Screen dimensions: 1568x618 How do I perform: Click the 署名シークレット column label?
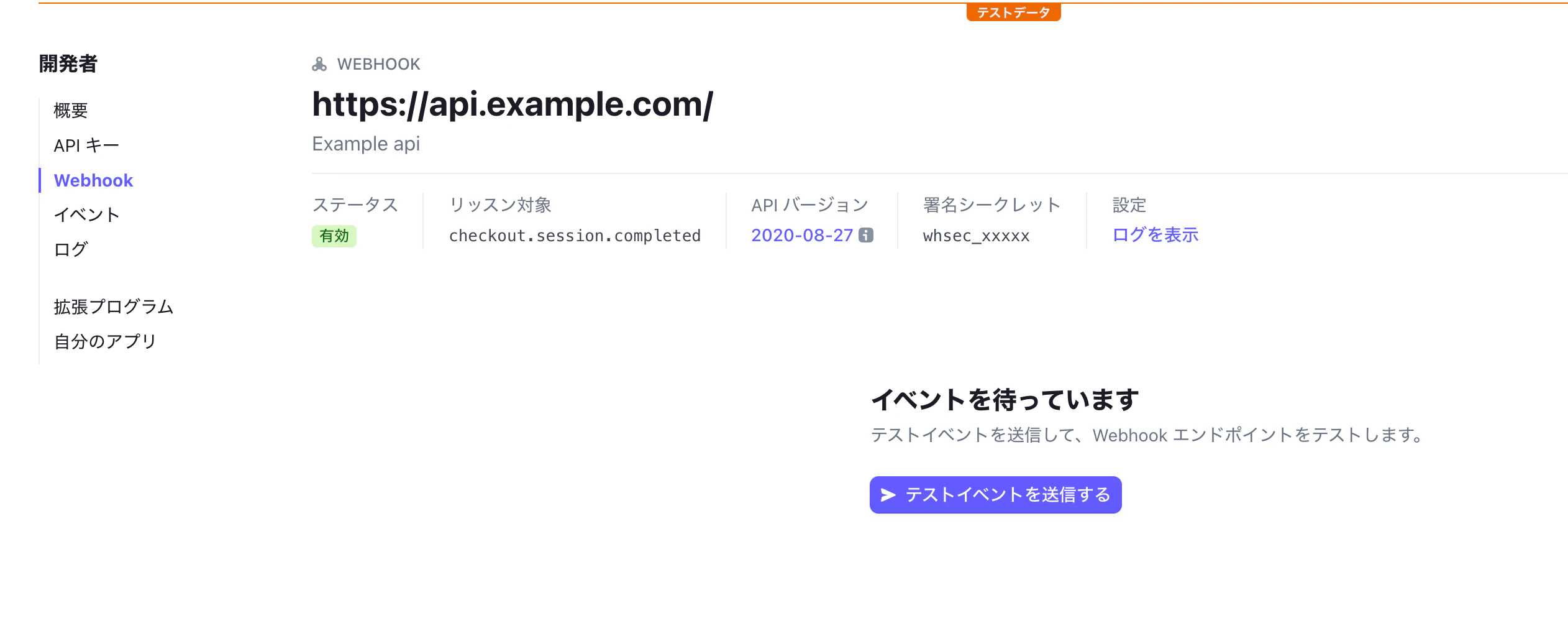click(x=991, y=205)
